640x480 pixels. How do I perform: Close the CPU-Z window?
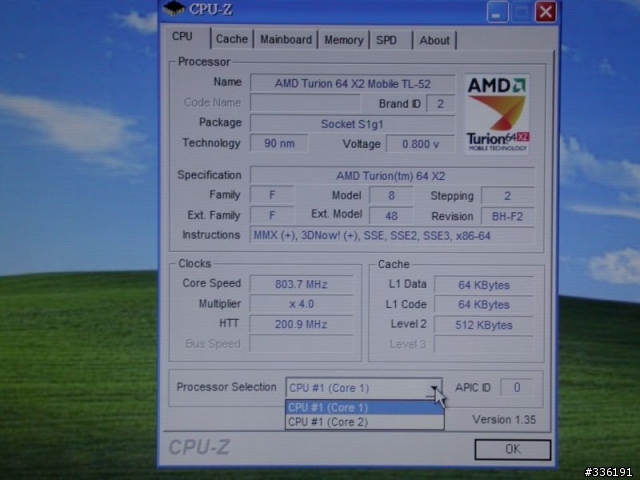click(x=546, y=11)
